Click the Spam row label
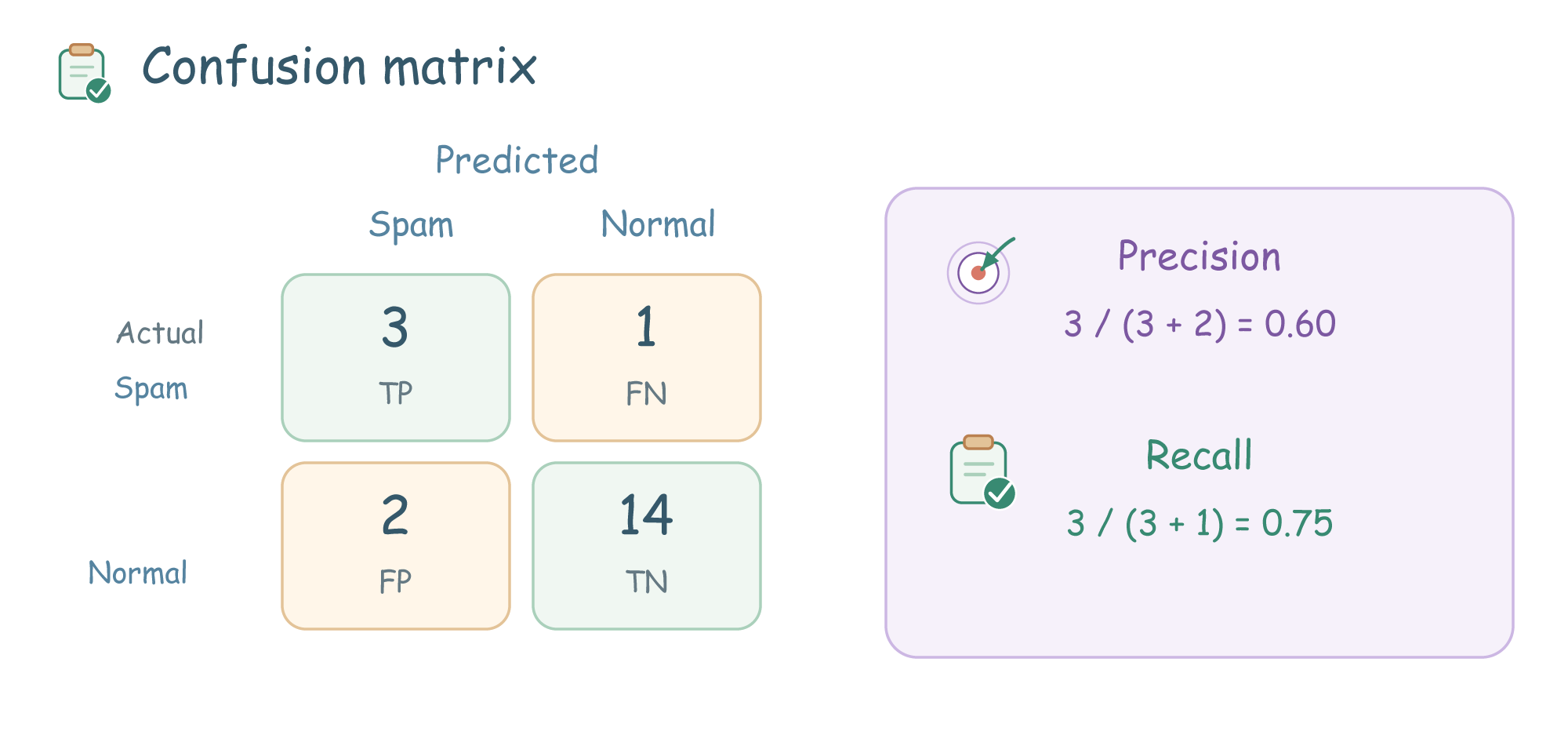 [x=151, y=389]
